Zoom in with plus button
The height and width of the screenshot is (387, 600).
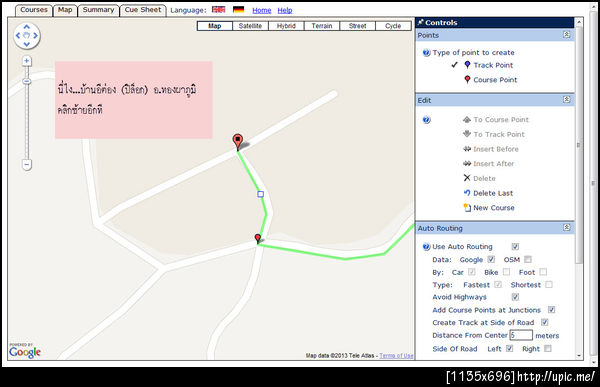pos(26,60)
